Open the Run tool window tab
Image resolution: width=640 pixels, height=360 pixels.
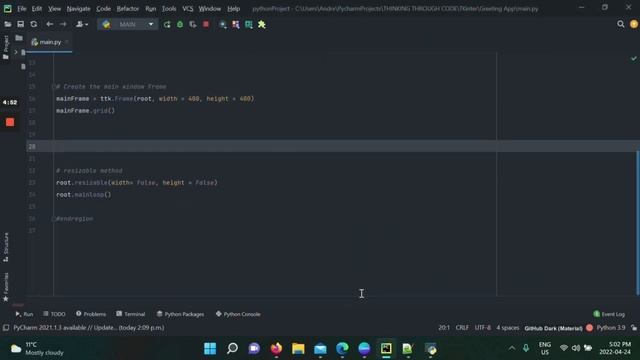point(24,314)
